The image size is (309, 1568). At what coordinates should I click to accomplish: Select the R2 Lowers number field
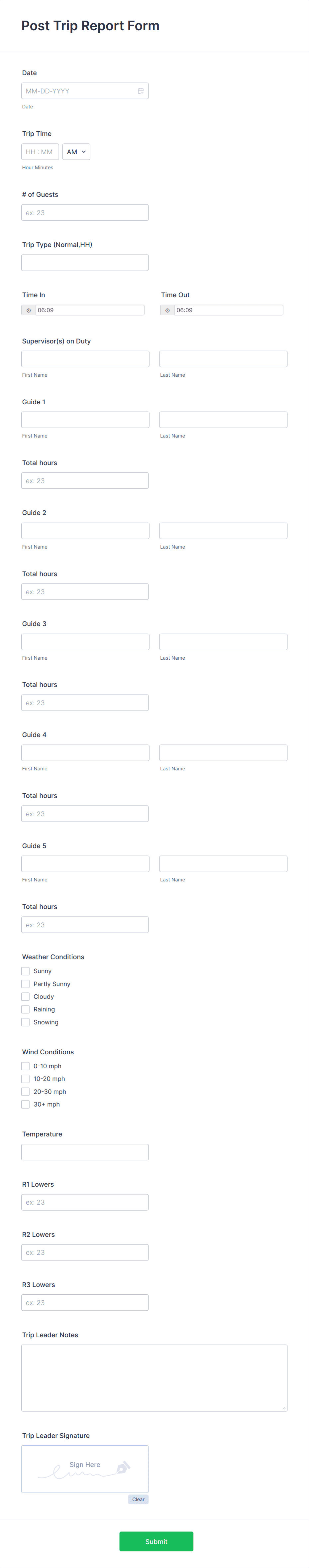tap(85, 1252)
